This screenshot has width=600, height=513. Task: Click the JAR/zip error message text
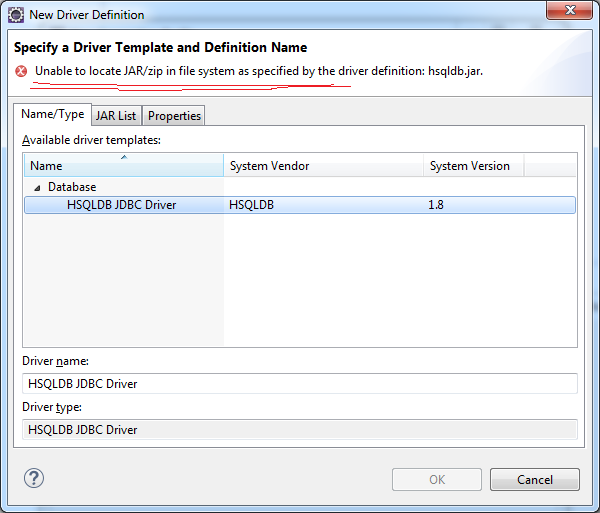click(x=259, y=71)
